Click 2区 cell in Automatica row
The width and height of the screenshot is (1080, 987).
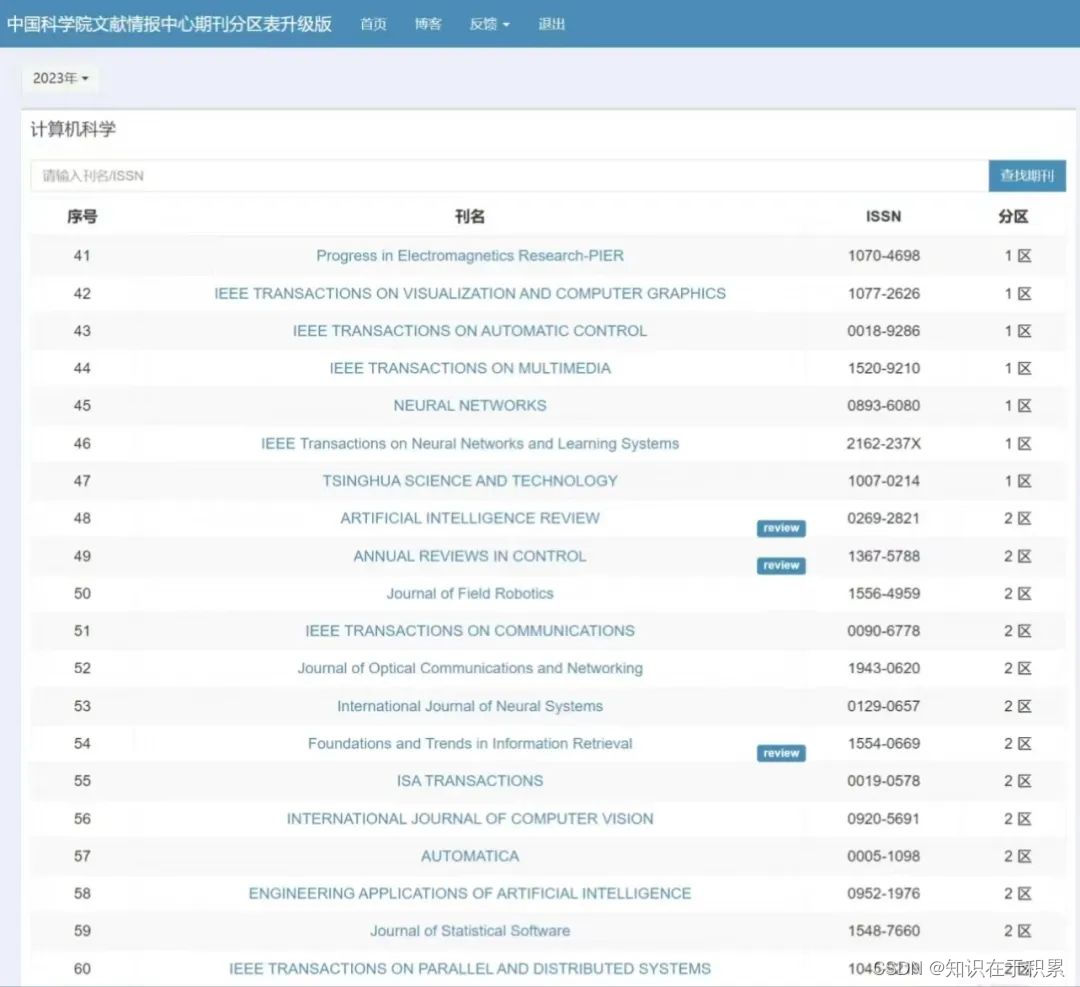pyautogui.click(x=1017, y=856)
